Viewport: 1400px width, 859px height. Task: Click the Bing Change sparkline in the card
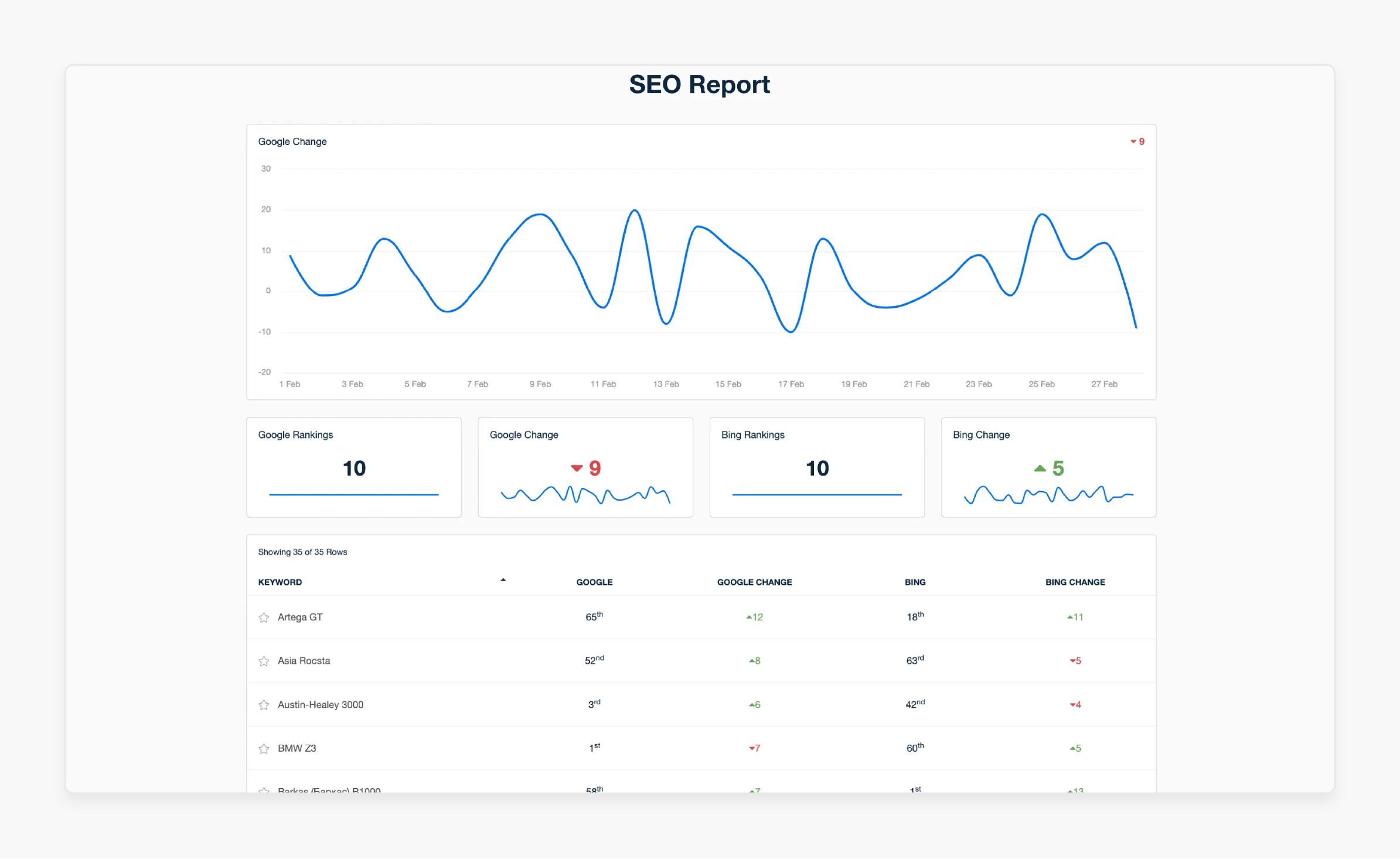(x=1048, y=495)
